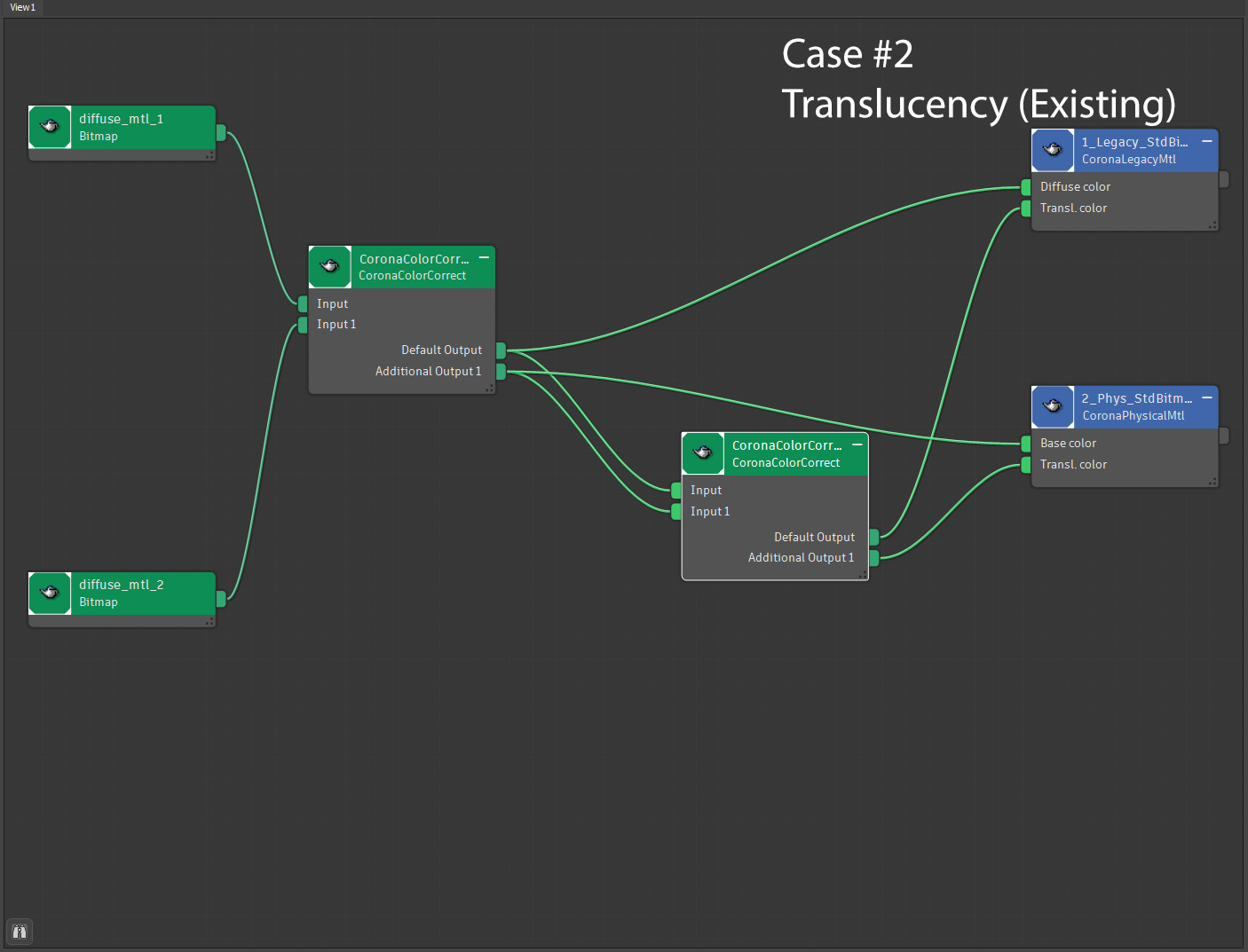
Task: Click Base color input socket on physical material
Action: point(1025,444)
